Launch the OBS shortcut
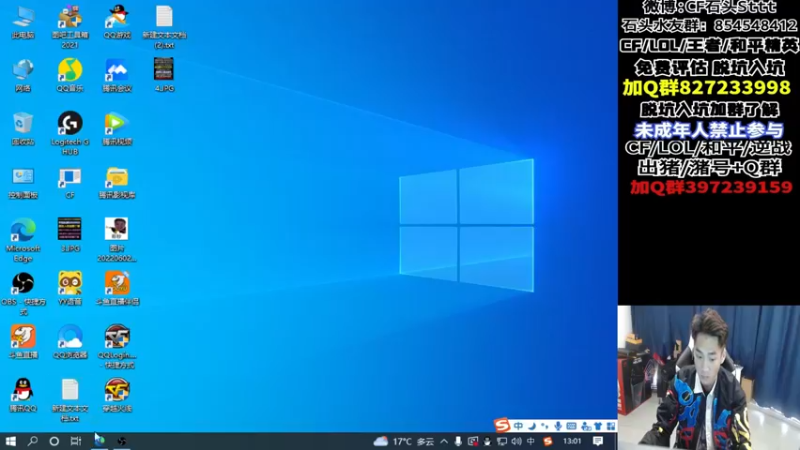Image resolution: width=800 pixels, height=450 pixels. [x=23, y=293]
